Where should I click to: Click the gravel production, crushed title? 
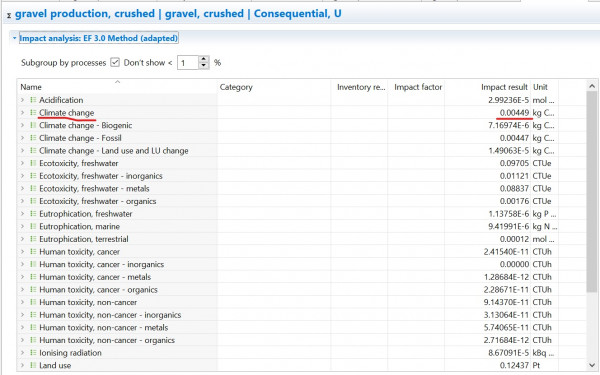point(178,14)
